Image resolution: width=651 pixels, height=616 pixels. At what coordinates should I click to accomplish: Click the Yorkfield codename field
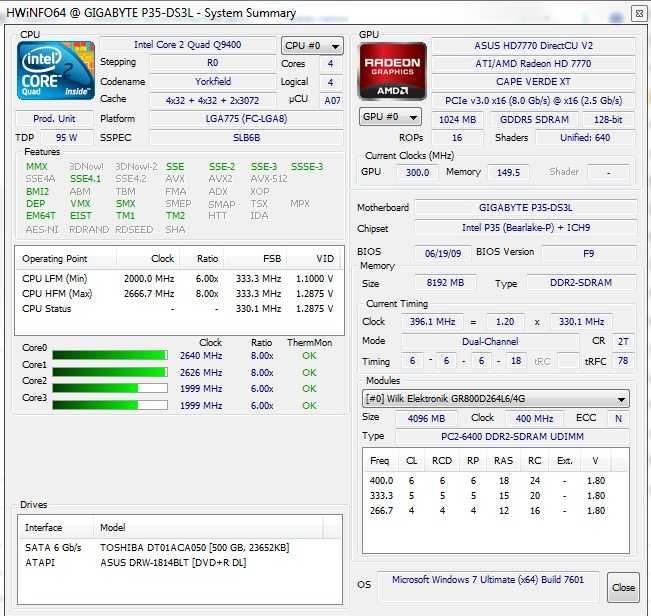pos(213,81)
